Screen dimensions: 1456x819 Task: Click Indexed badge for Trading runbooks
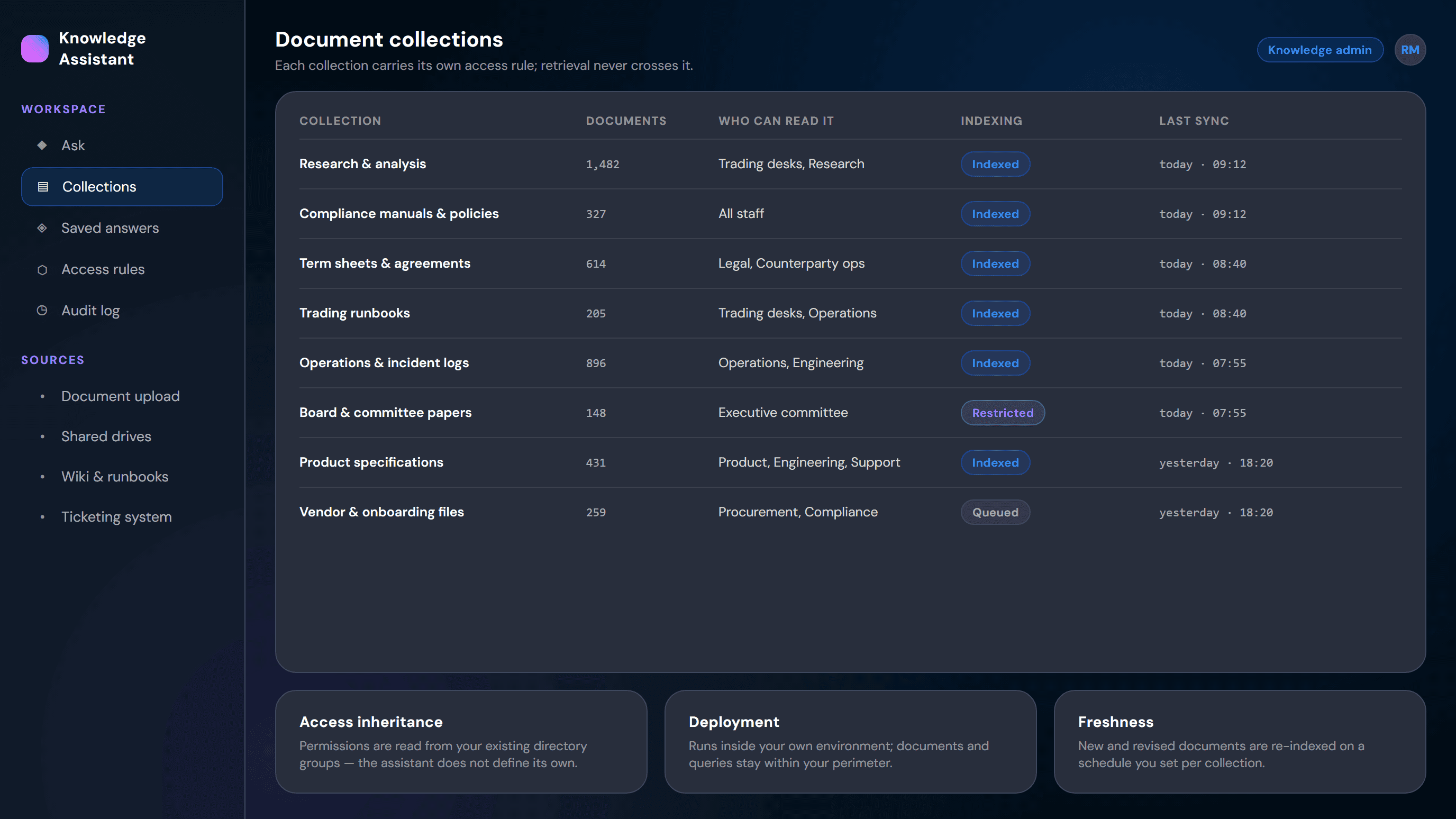995,313
